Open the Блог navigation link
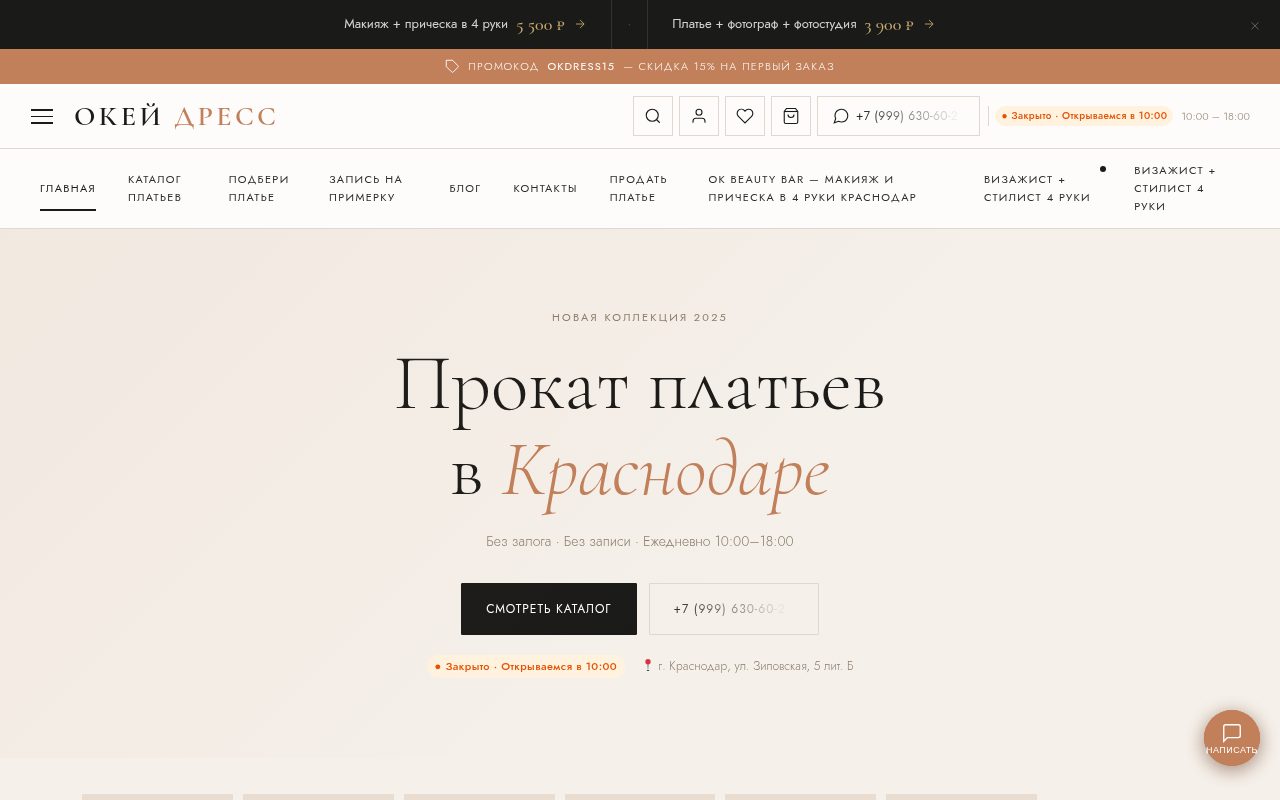Viewport: 1280px width, 800px height. pyautogui.click(x=465, y=188)
